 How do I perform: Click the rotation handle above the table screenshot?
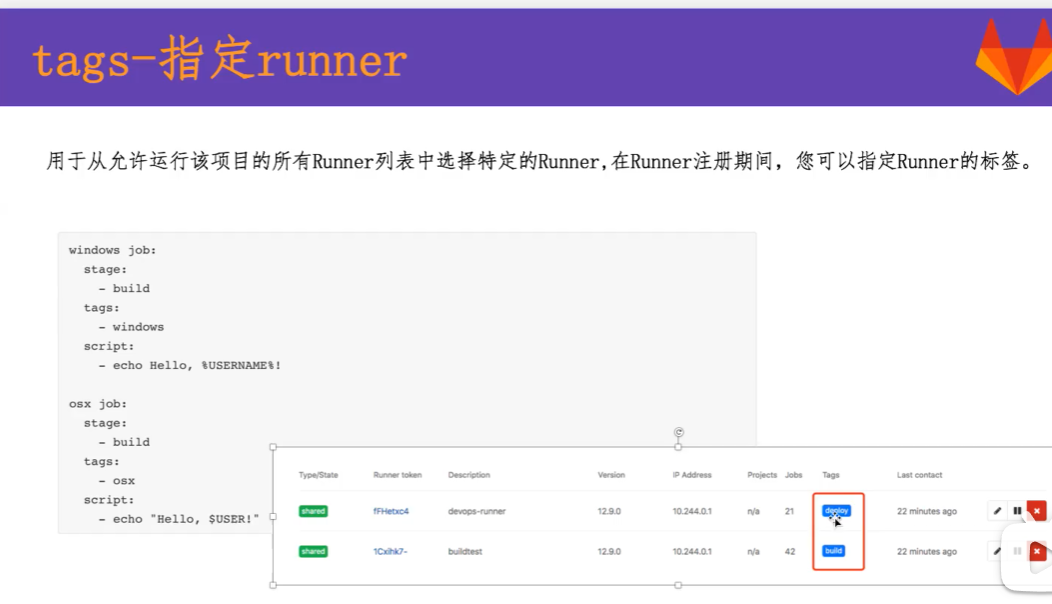click(x=679, y=432)
